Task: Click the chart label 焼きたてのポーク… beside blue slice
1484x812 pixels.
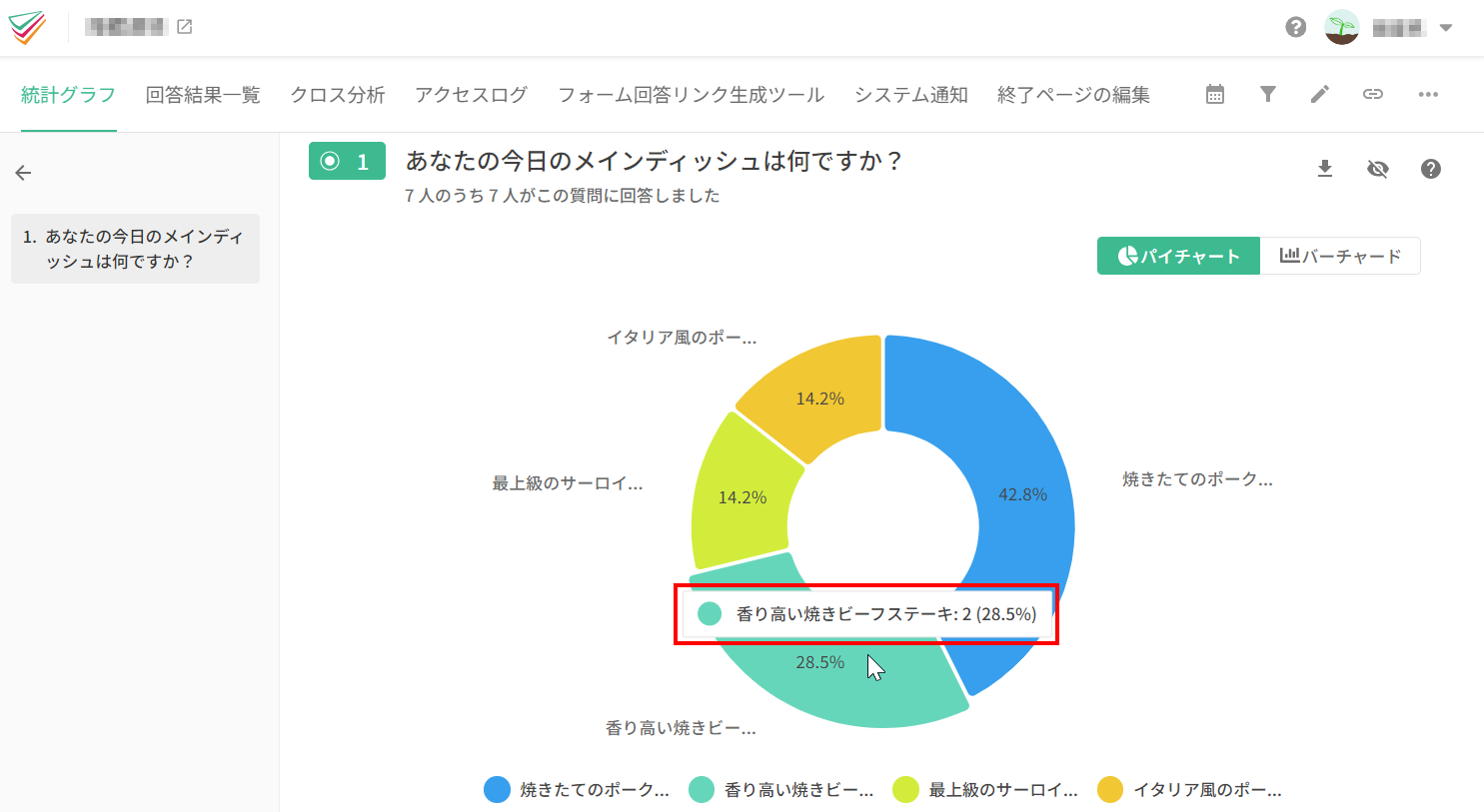Action: click(1197, 479)
